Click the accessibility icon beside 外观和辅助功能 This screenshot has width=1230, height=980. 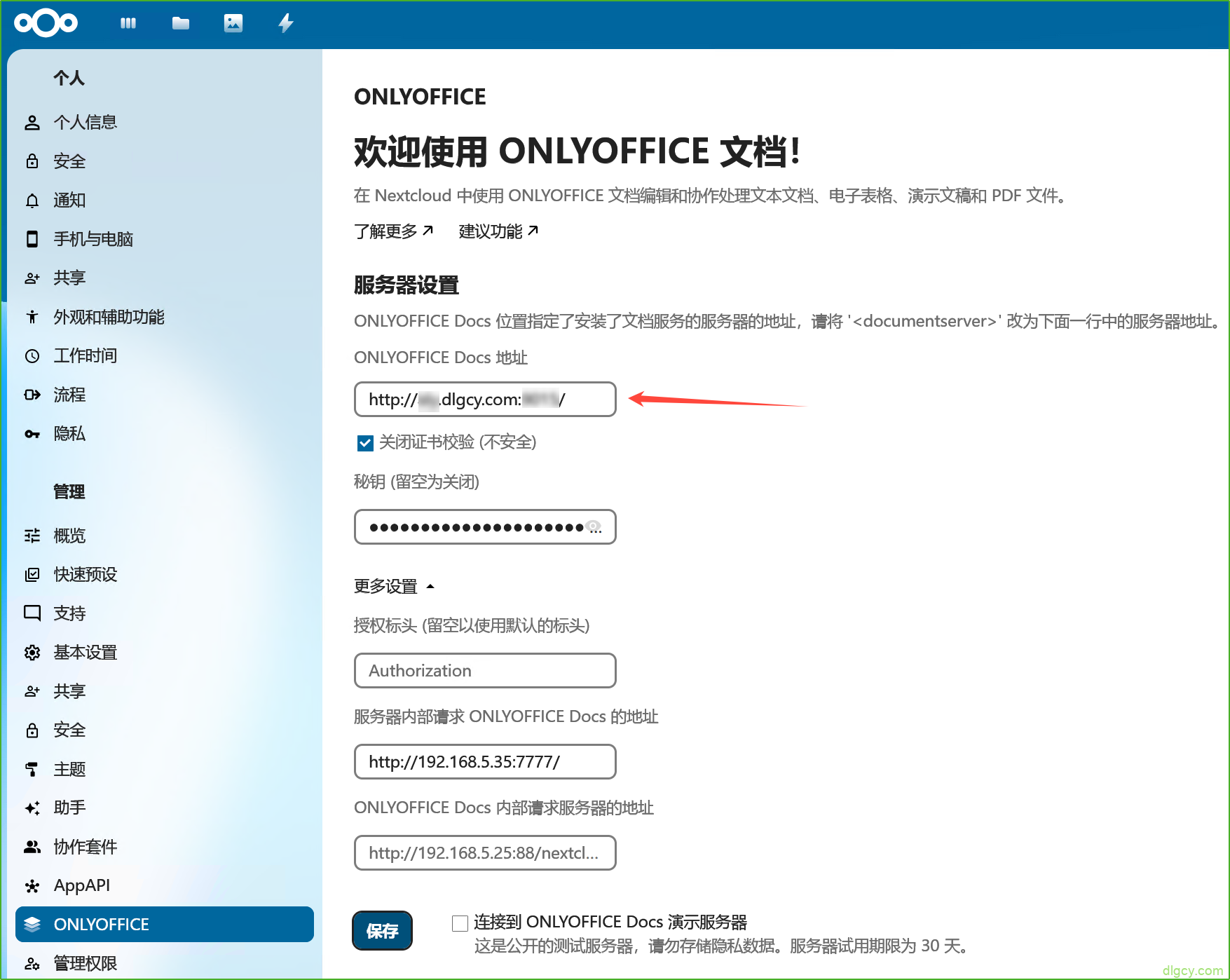[x=32, y=317]
